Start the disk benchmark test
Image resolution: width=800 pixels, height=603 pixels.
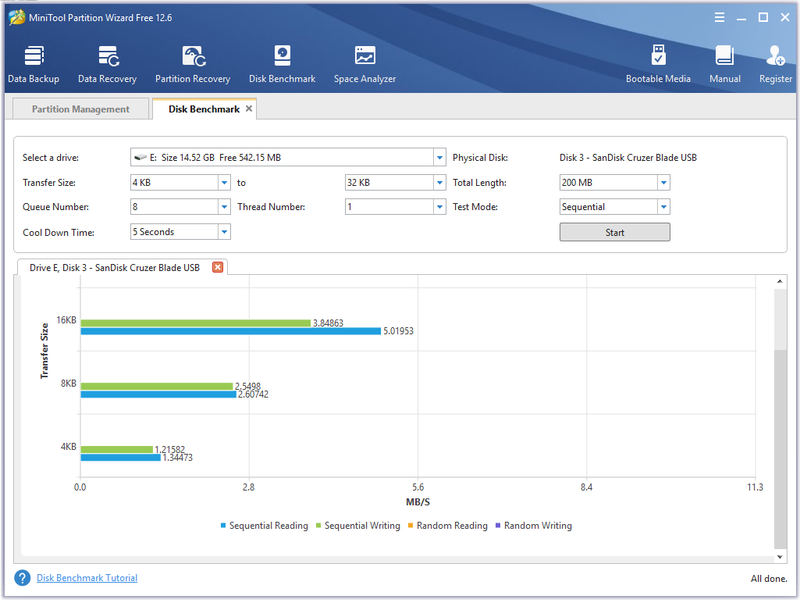click(615, 232)
